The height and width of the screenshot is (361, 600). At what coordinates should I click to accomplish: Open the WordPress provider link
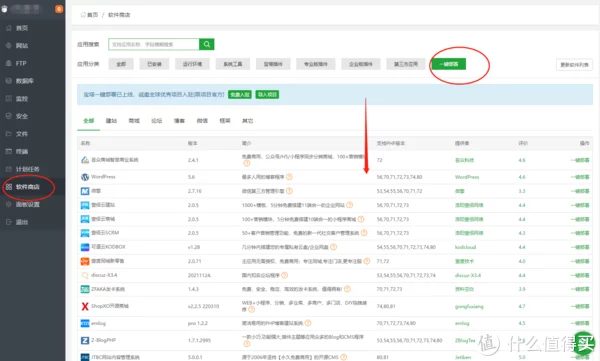(x=467, y=177)
